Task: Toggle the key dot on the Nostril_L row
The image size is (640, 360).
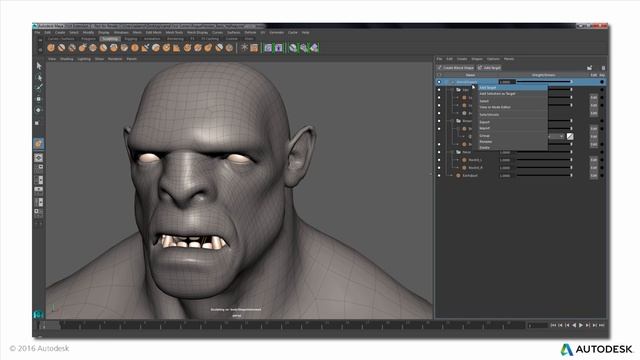Action: 602,160
